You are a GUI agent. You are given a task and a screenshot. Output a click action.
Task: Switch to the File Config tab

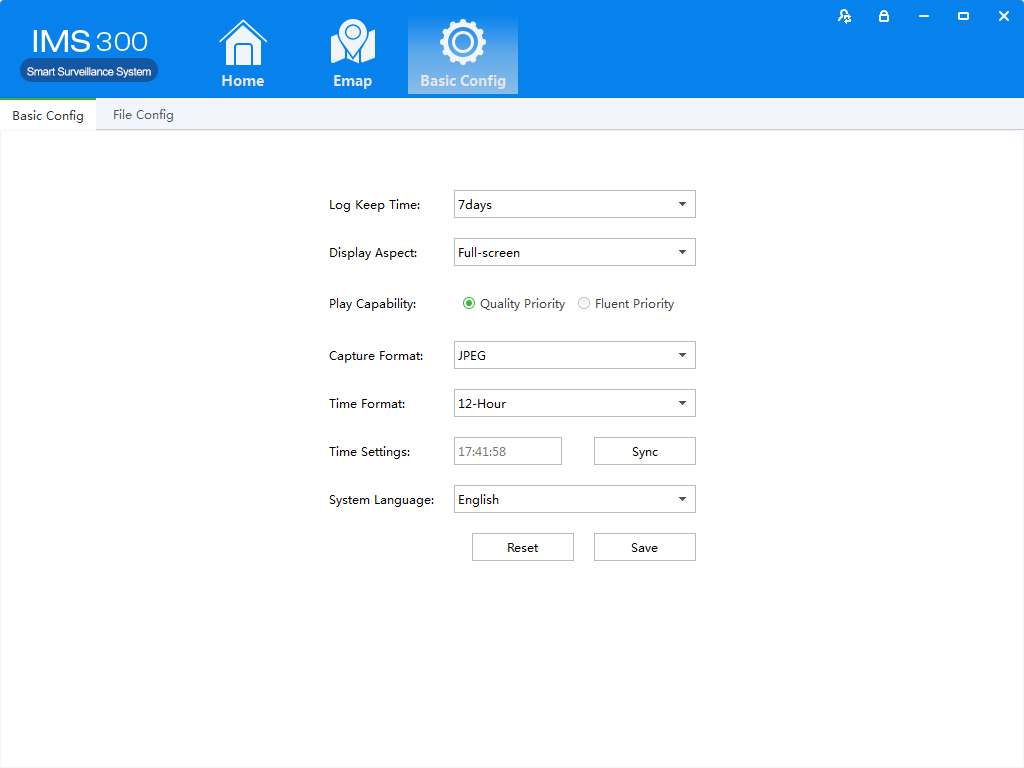tap(143, 115)
